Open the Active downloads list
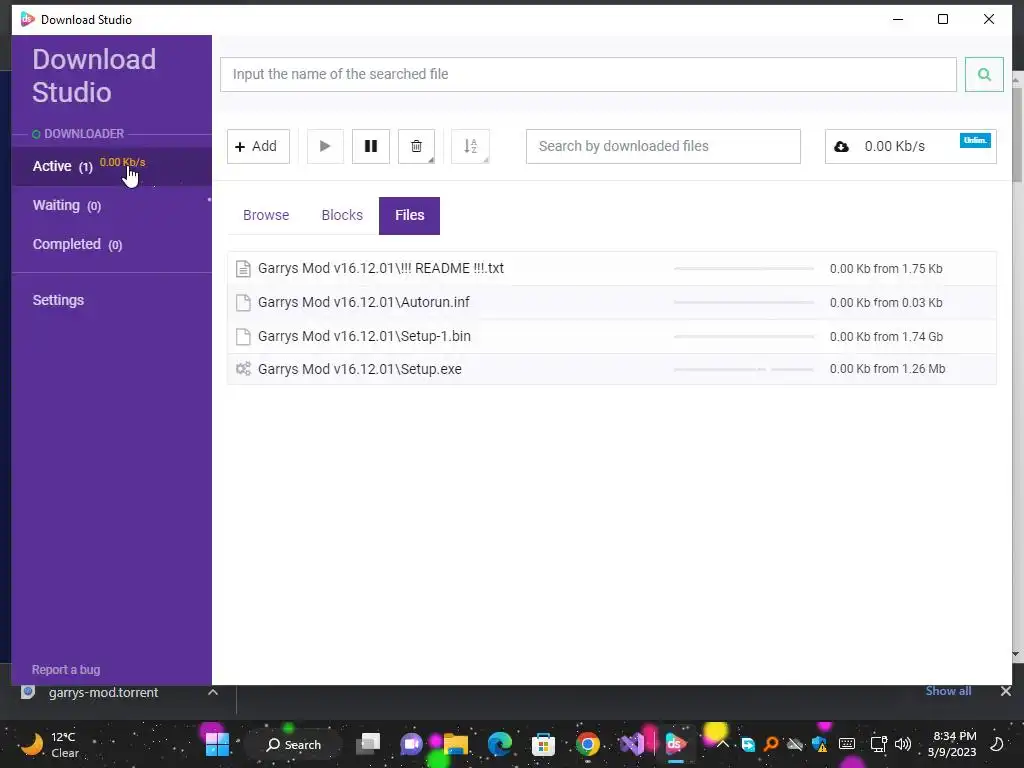Viewport: 1024px width, 768px height. click(x=112, y=167)
